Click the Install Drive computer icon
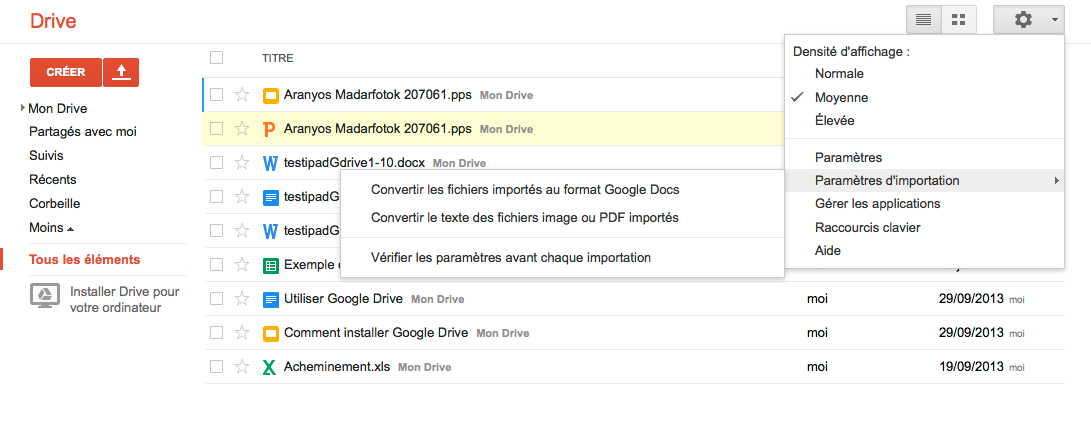The image size is (1091, 422). (44, 296)
